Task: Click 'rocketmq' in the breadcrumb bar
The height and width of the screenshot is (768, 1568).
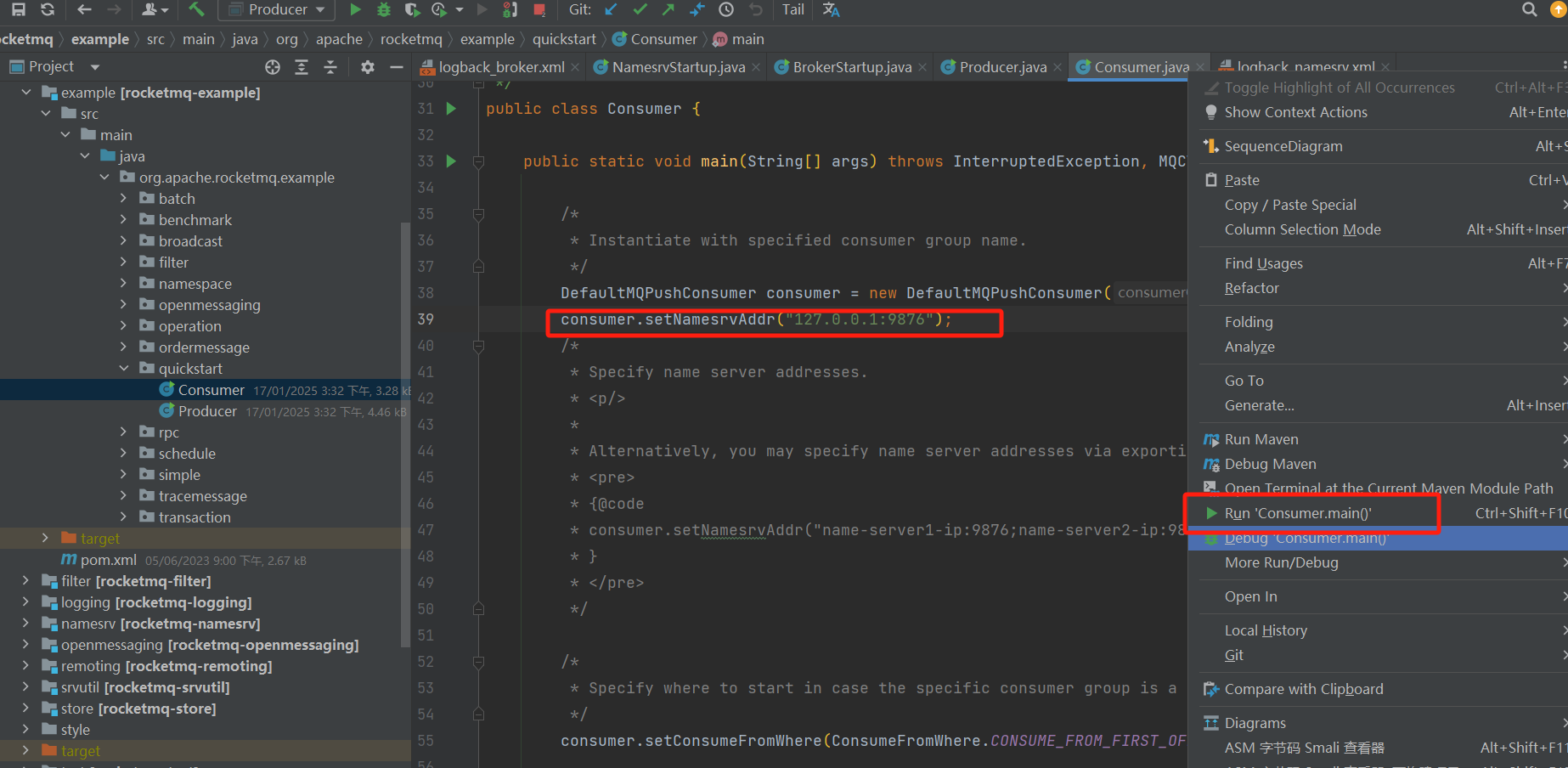Action: click(411, 39)
